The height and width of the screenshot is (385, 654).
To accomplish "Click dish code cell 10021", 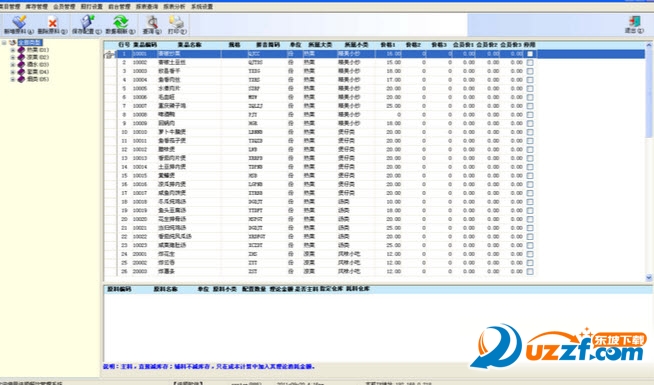I will tap(140, 228).
